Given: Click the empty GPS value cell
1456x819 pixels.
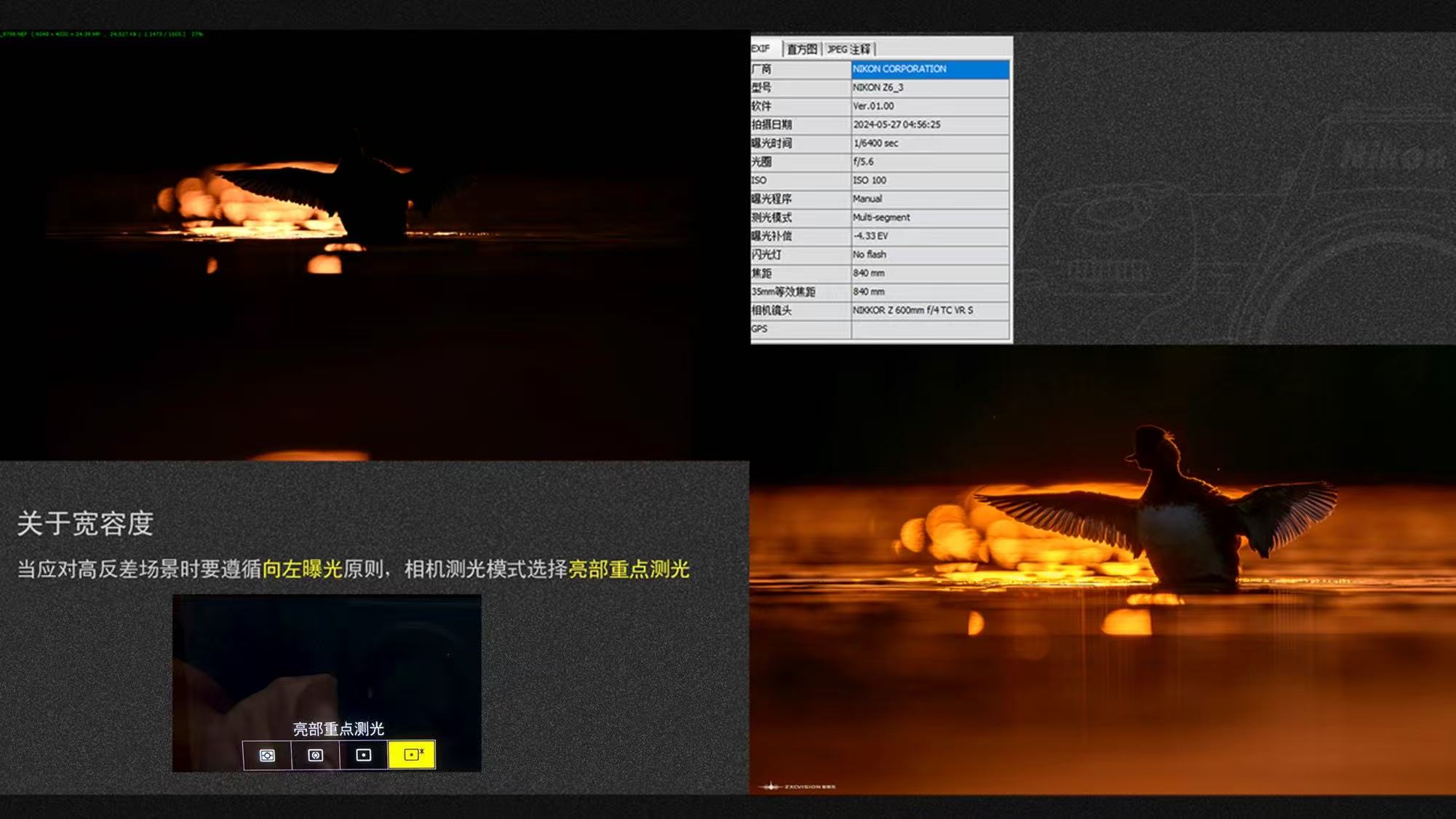Looking at the screenshot, I should point(930,329).
